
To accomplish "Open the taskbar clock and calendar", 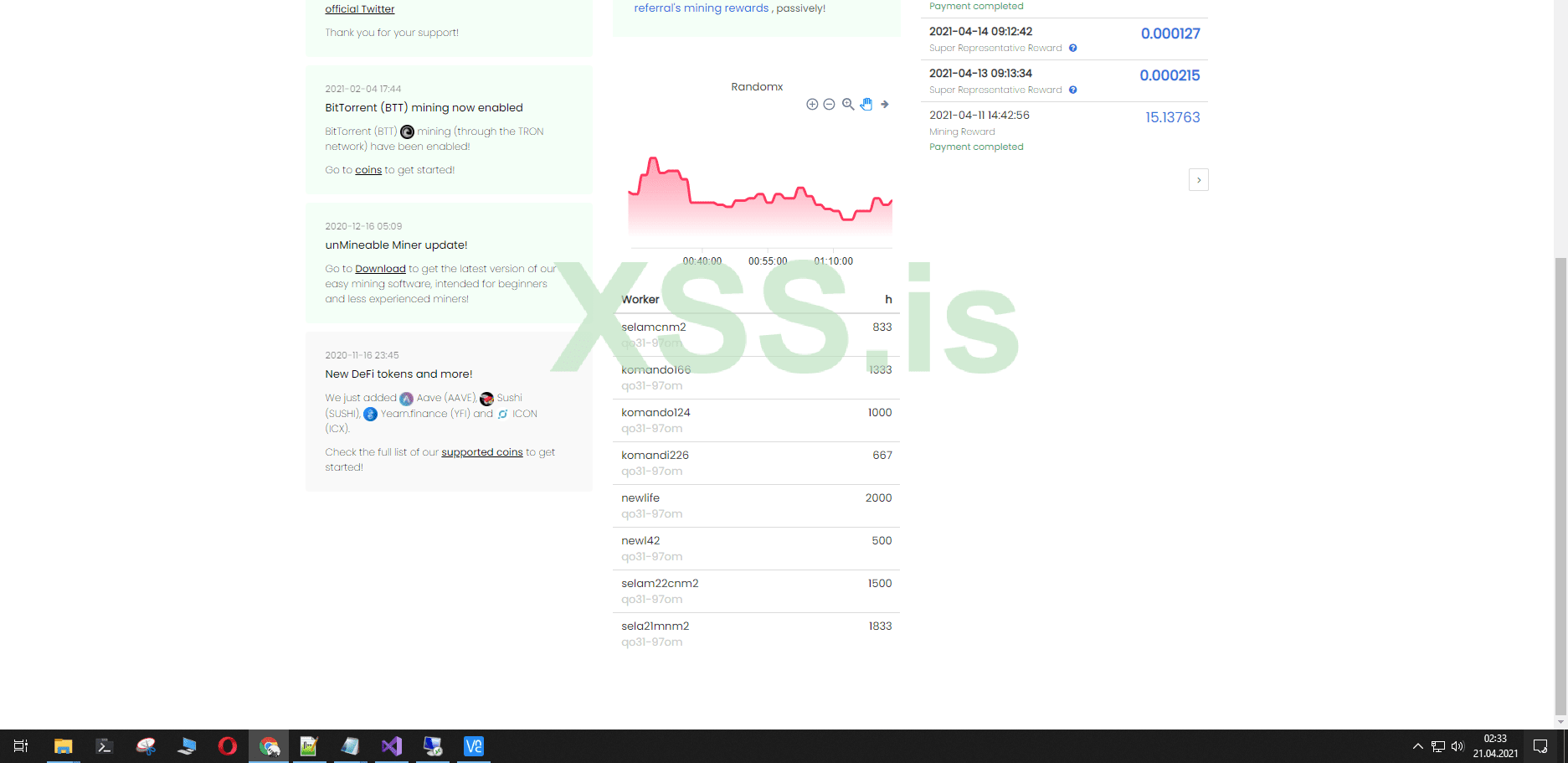I will pyautogui.click(x=1495, y=746).
